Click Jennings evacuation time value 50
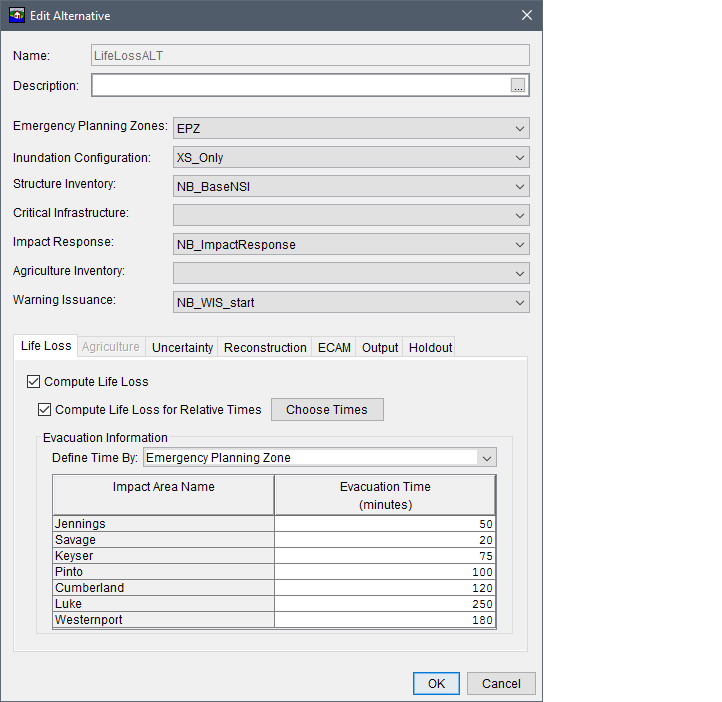The width and height of the screenshot is (722, 702). 385,524
